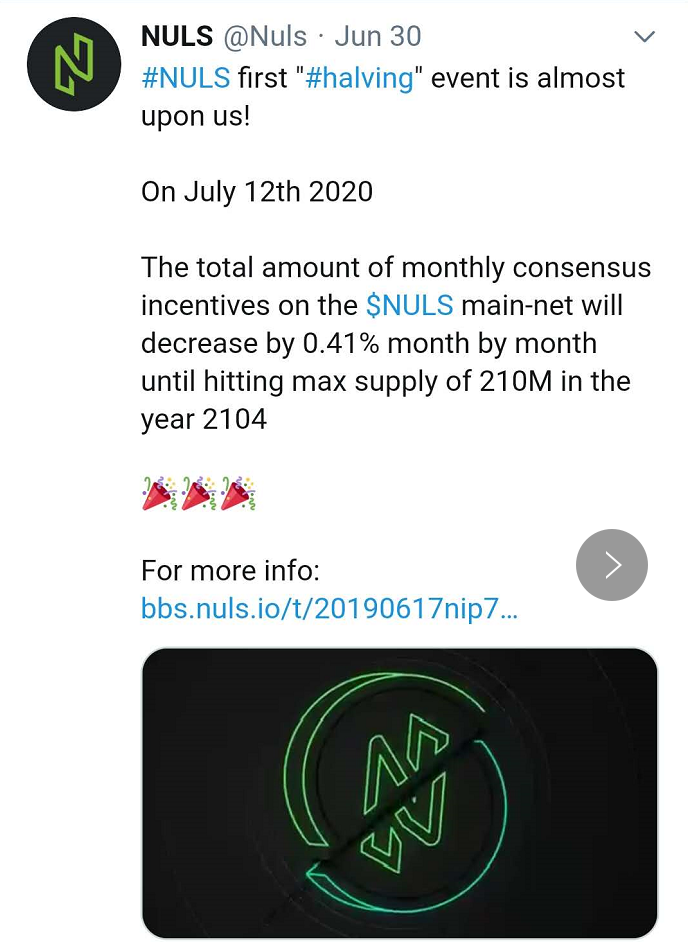This screenshot has width=688, height=942.
Task: Open the $NULS cashtag
Action: (410, 305)
